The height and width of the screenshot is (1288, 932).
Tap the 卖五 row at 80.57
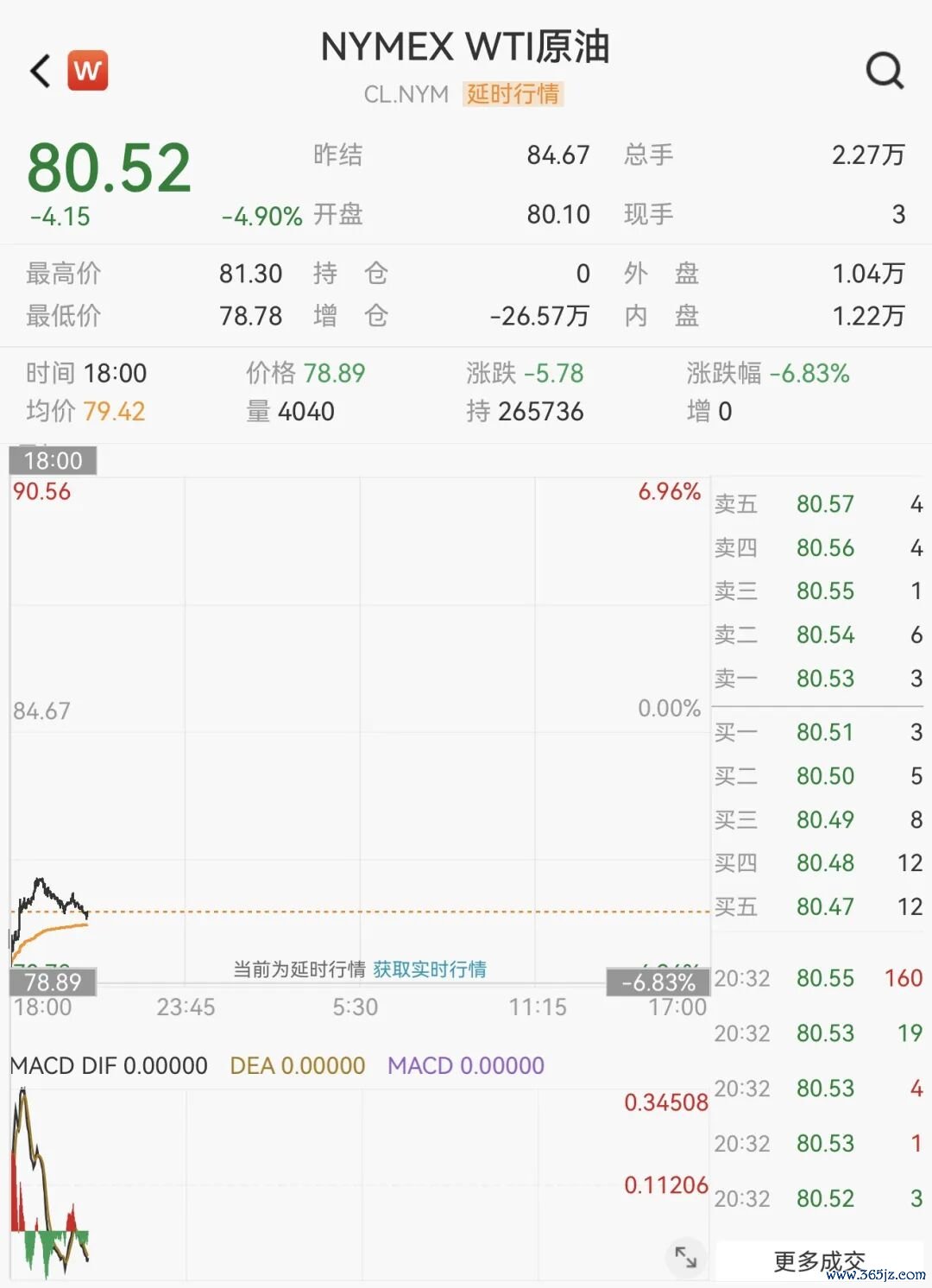tap(818, 504)
